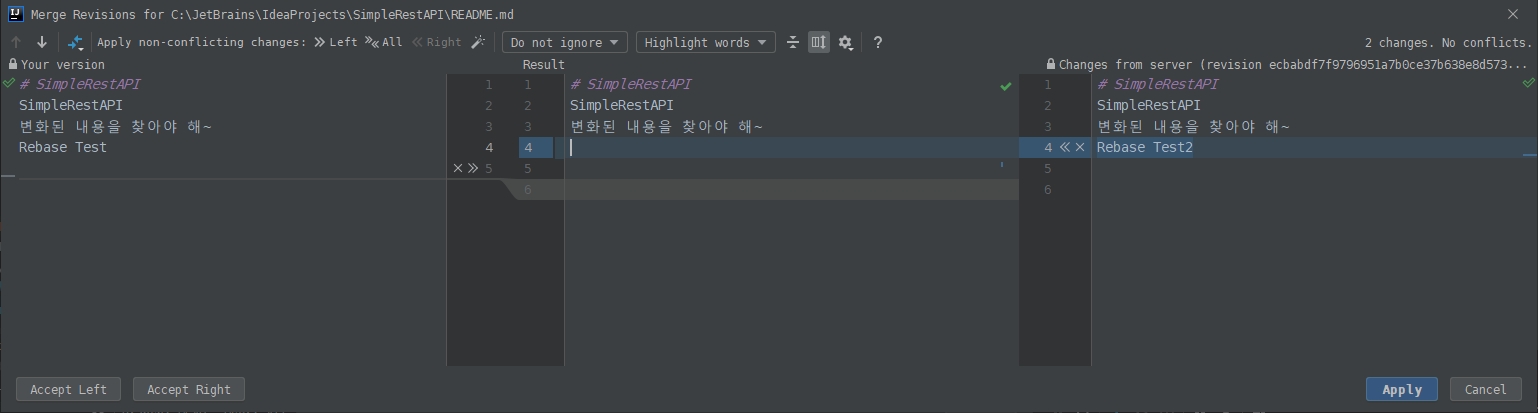Click 'Rebase Test' in Your version

pyautogui.click(x=63, y=147)
